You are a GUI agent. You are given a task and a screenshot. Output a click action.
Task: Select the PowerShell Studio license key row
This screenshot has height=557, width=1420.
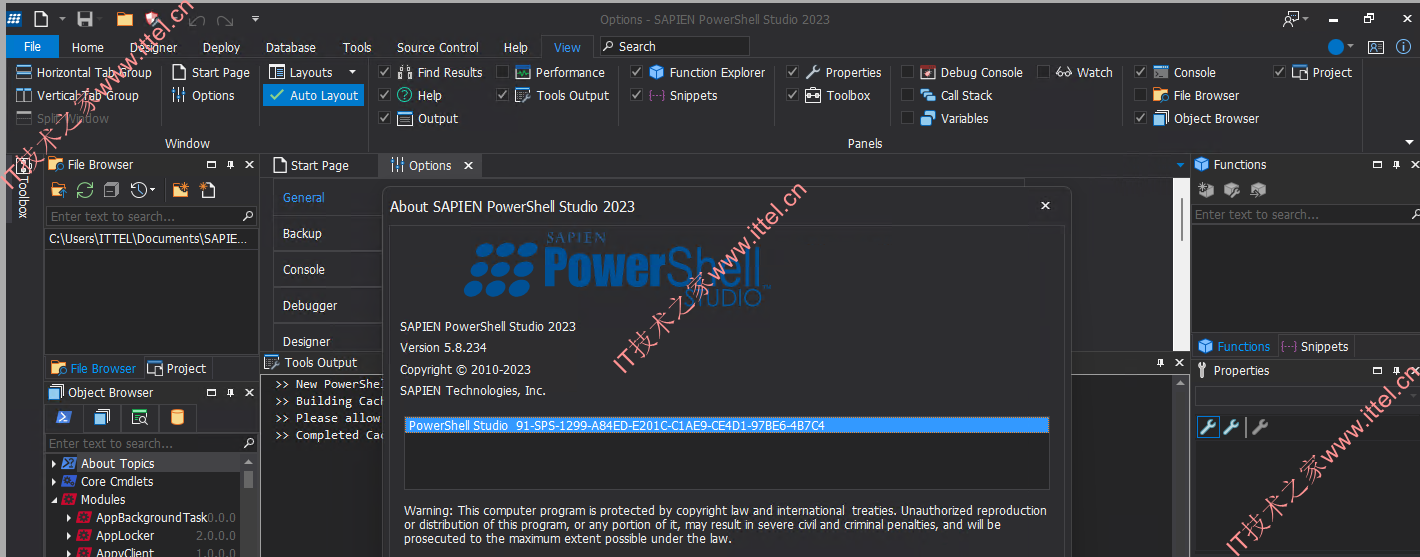(727, 425)
